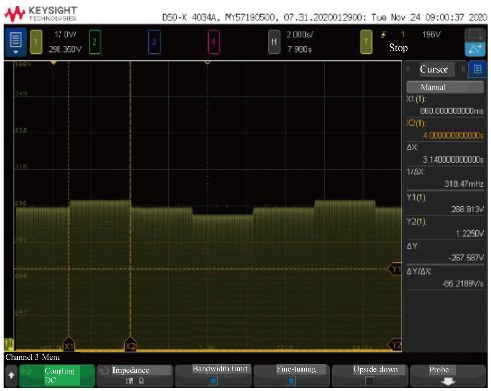Click the ΔX readout value
The width and height of the screenshot is (491, 391).
(x=453, y=160)
